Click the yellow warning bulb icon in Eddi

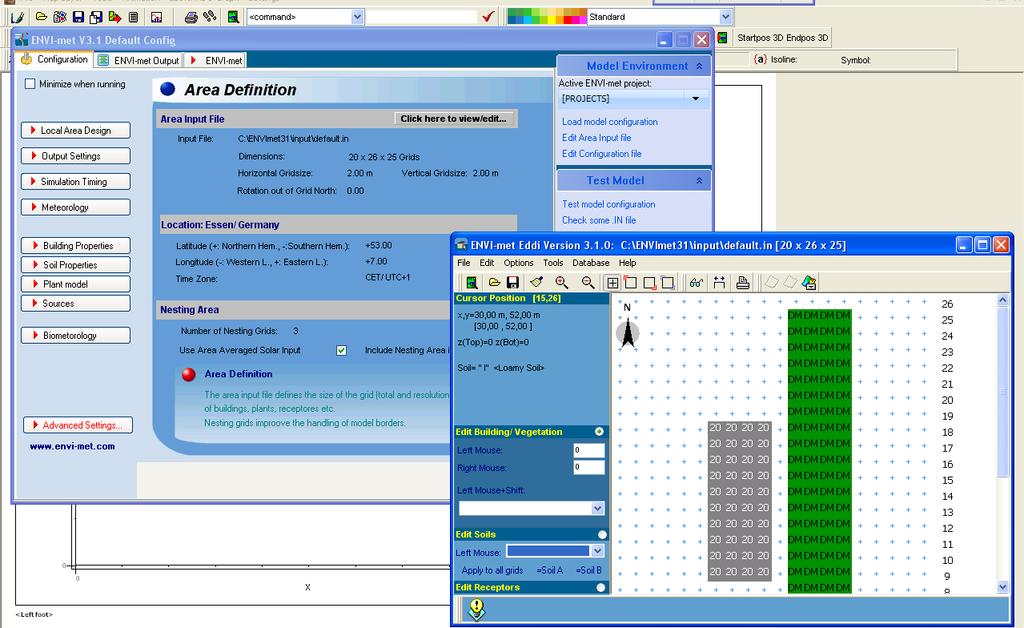click(477, 609)
